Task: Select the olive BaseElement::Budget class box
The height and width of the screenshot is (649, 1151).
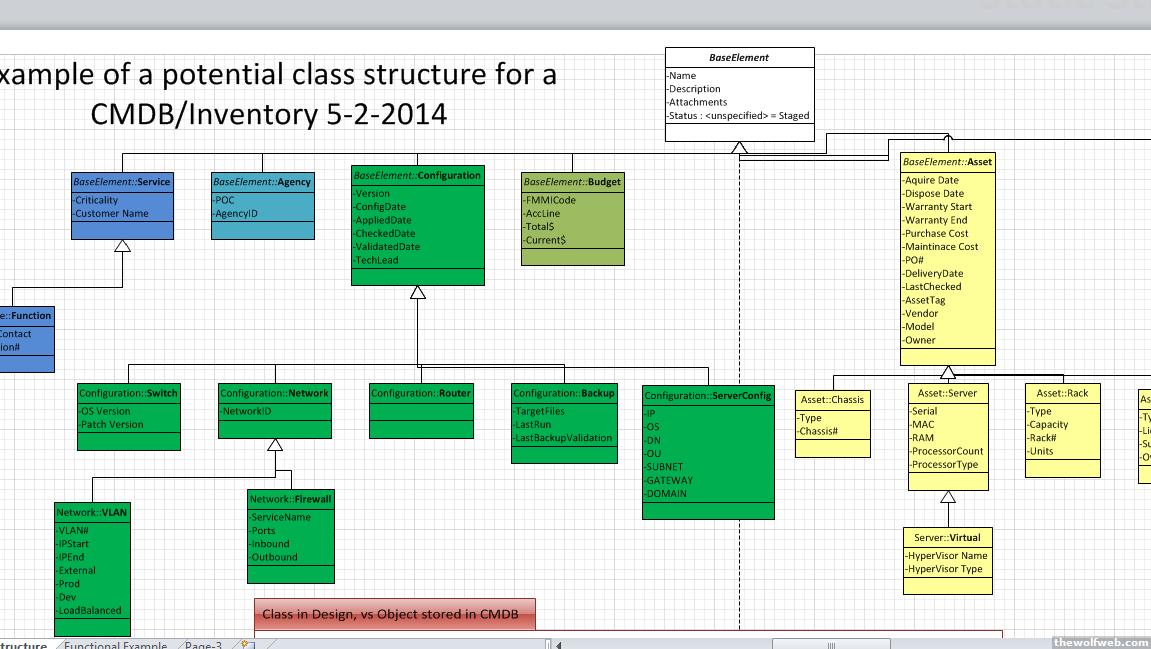Action: (573, 218)
